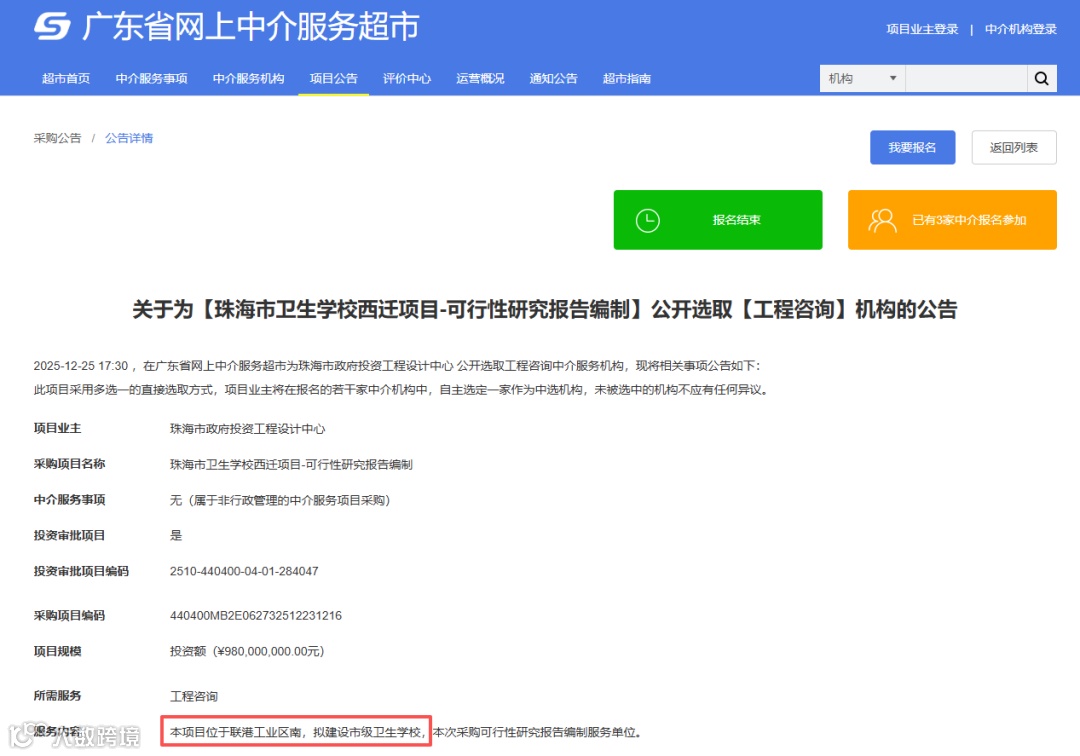Click the investment amount ¥980,000,000.00元
Screen dimensions: 1080x756
268,651
